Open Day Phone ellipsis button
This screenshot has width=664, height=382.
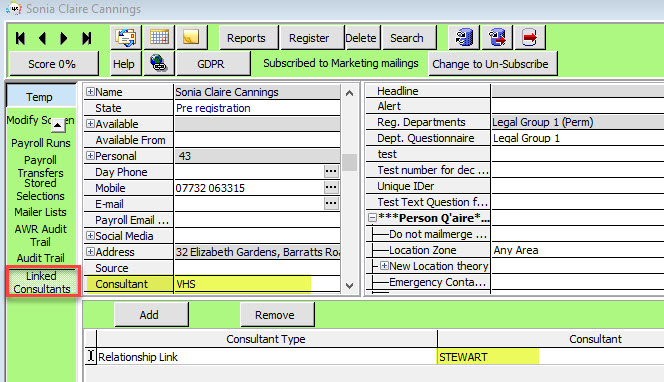coord(331,171)
